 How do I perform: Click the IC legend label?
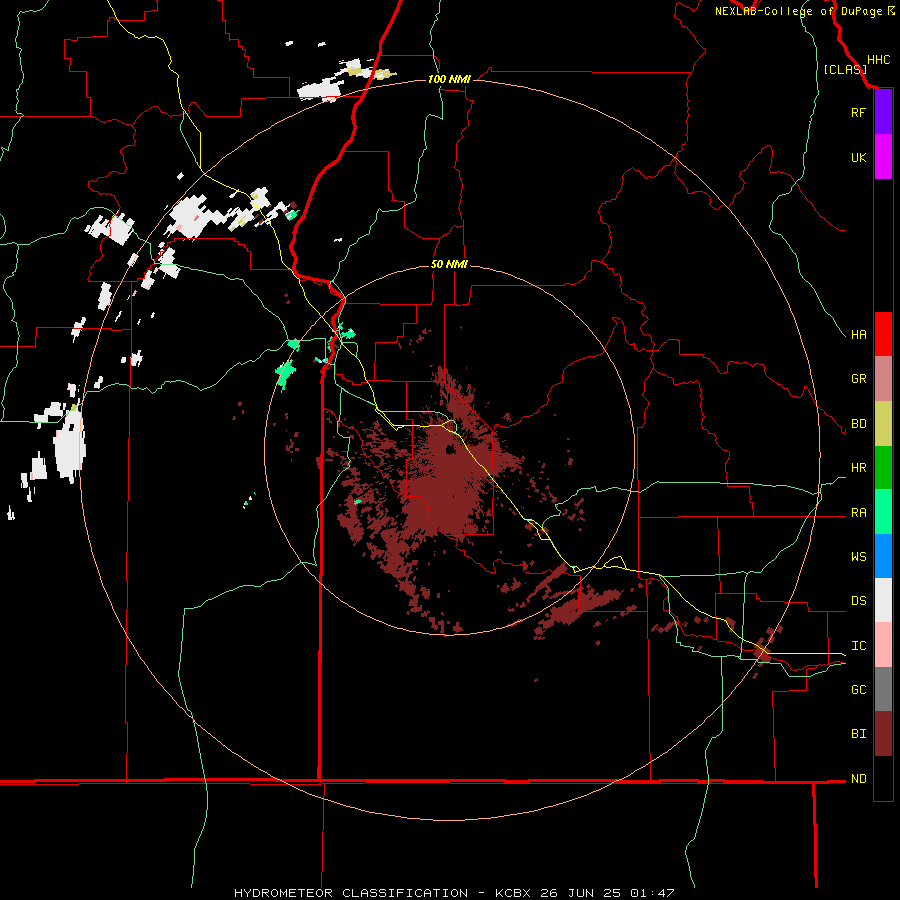(x=858, y=646)
